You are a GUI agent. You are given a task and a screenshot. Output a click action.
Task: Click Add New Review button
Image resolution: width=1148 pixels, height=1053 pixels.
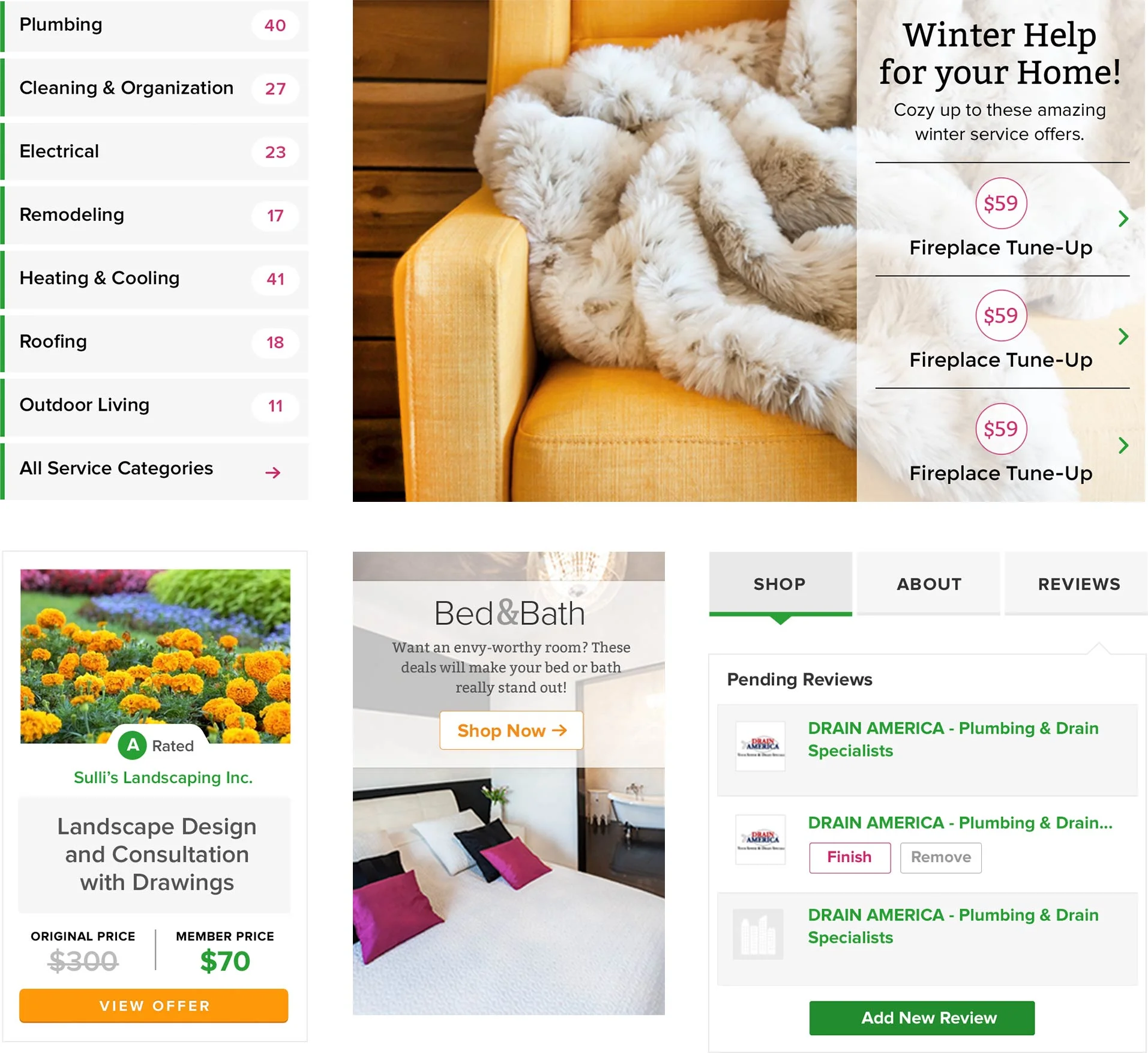coord(922,1018)
